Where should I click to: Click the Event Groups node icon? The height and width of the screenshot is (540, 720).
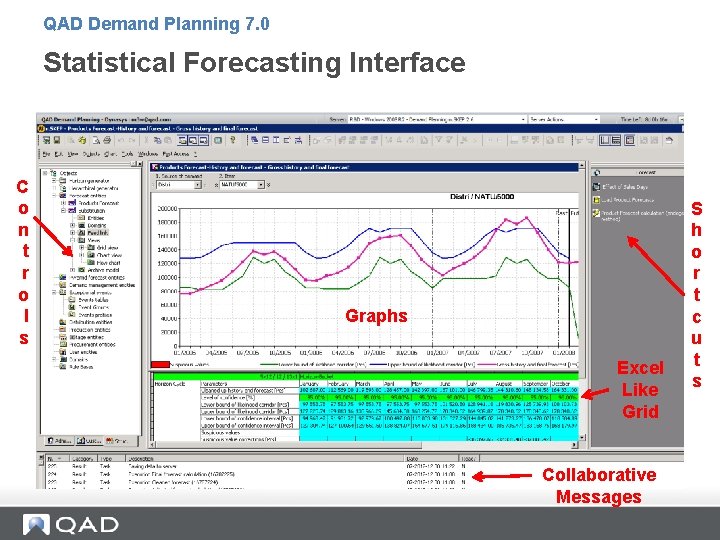point(72,307)
